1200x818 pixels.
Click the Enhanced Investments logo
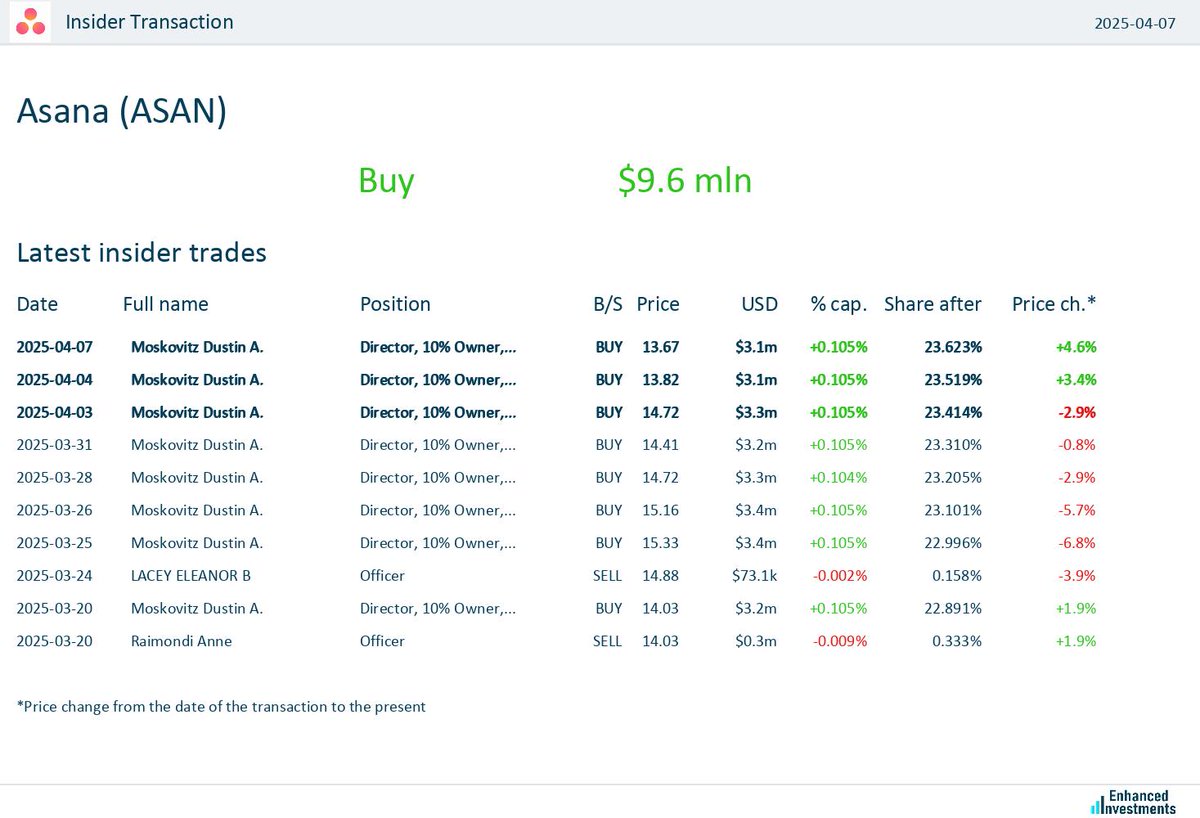[1133, 802]
